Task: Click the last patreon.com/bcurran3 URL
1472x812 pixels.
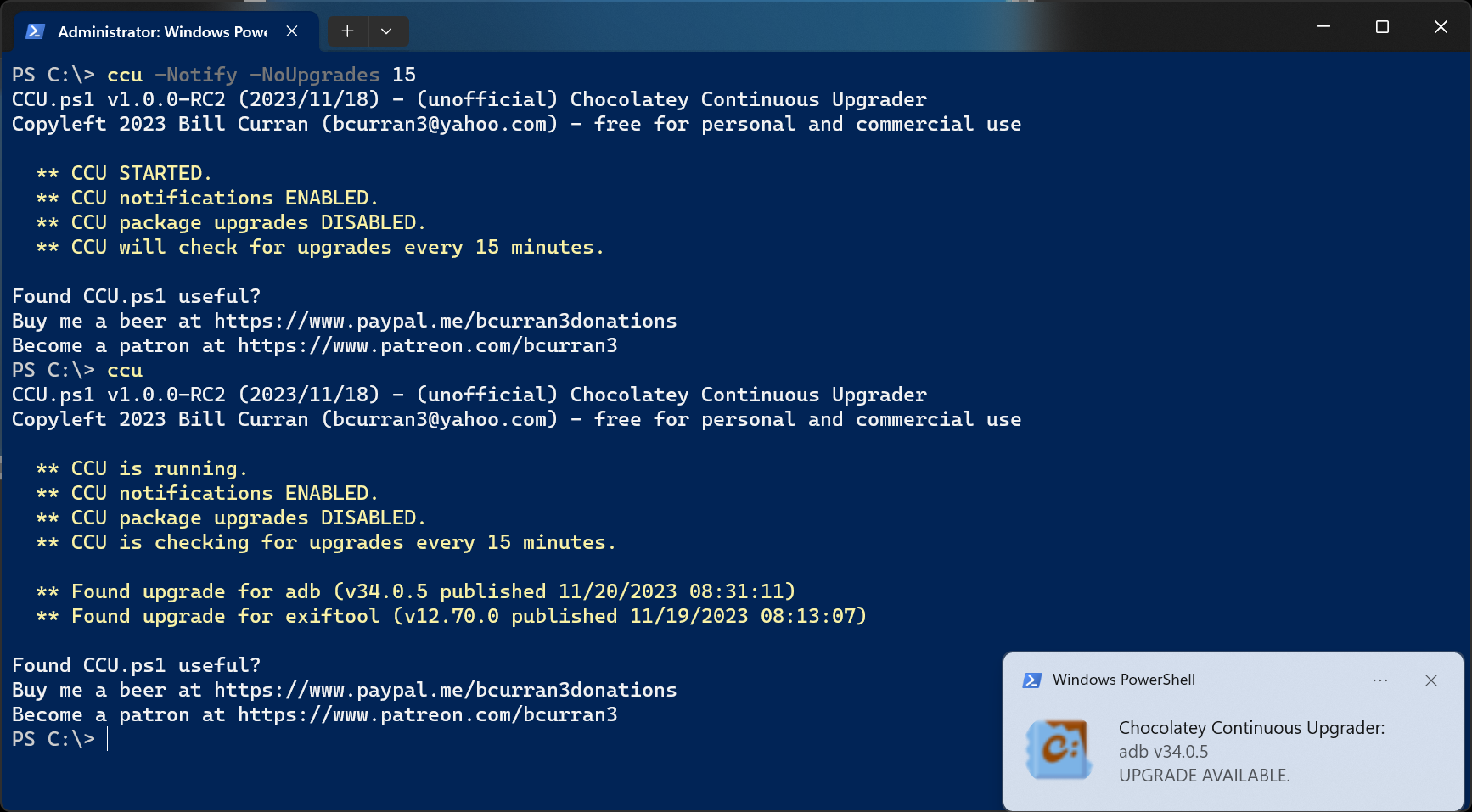Action: [427, 714]
